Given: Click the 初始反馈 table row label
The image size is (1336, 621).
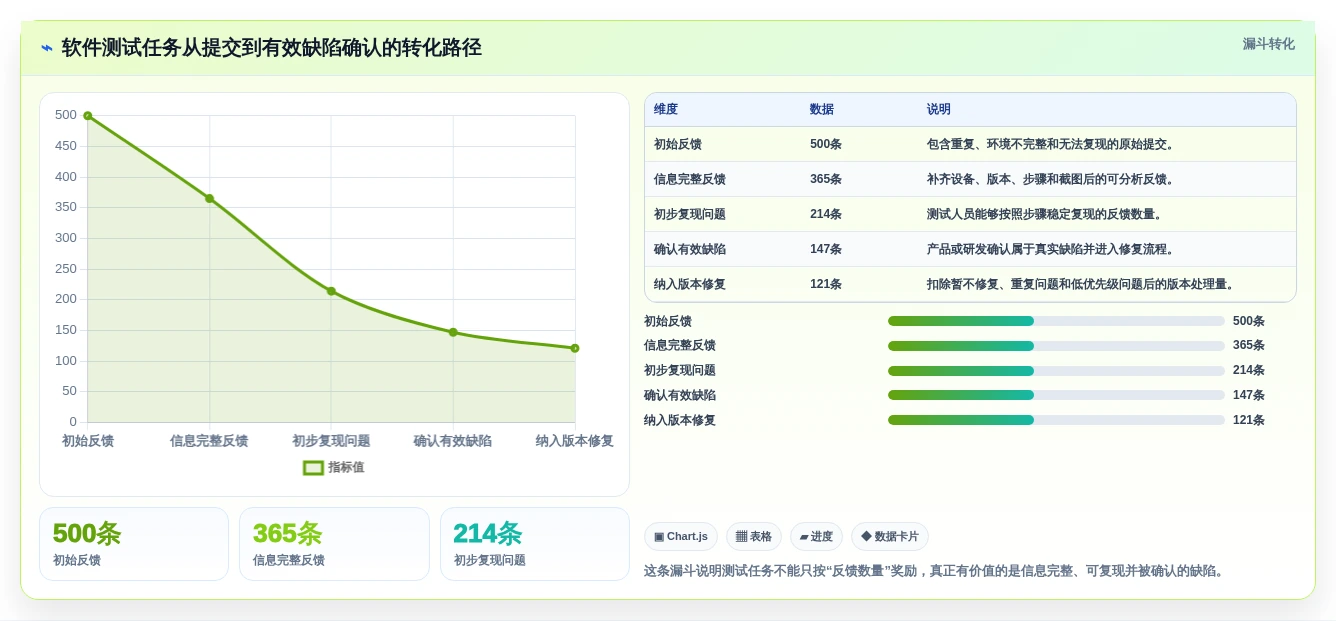Looking at the screenshot, I should (678, 144).
